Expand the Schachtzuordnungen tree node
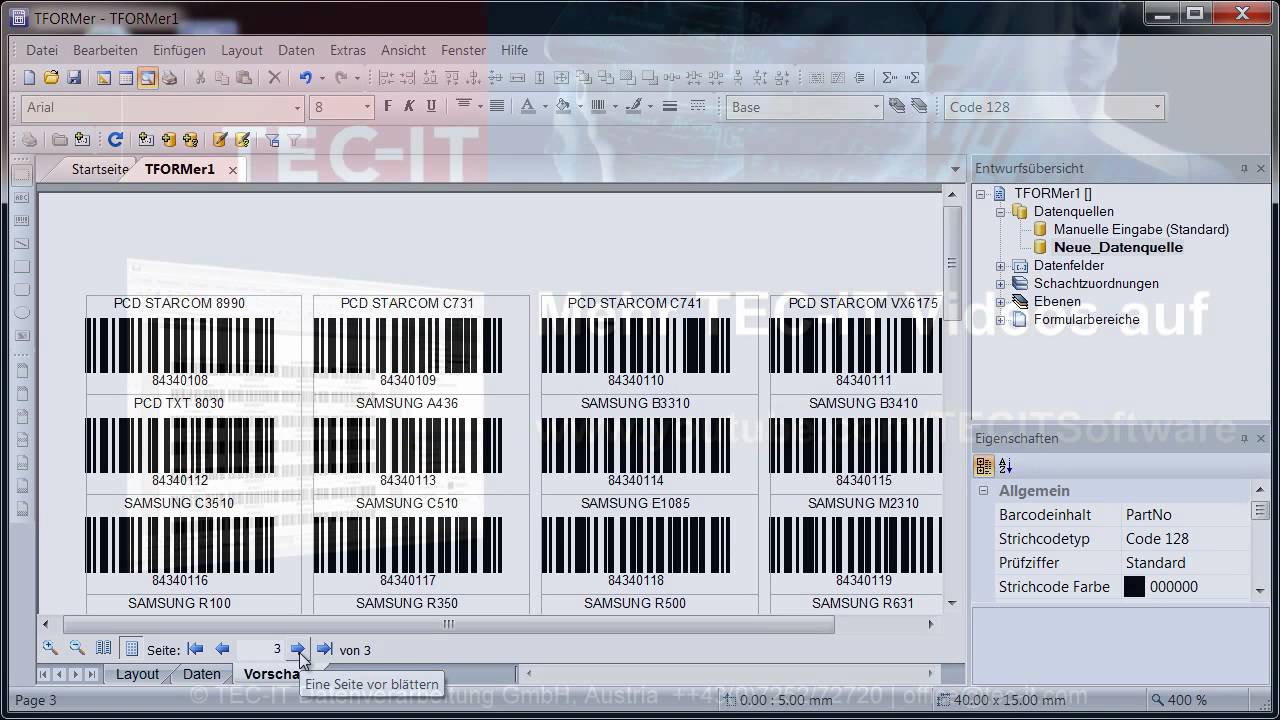This screenshot has height=720, width=1280. coord(1000,284)
